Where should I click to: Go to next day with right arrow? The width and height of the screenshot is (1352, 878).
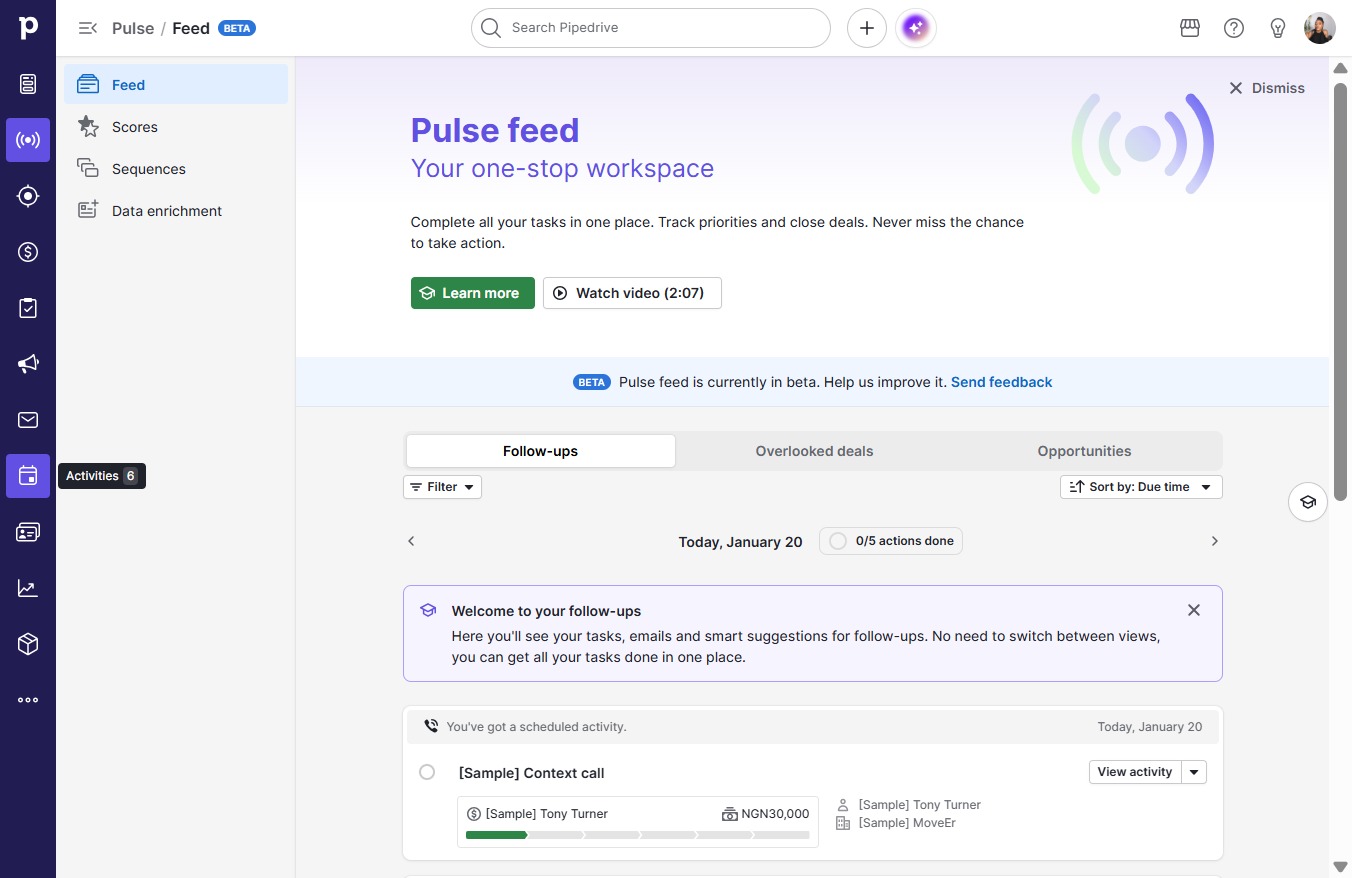[x=1215, y=541]
